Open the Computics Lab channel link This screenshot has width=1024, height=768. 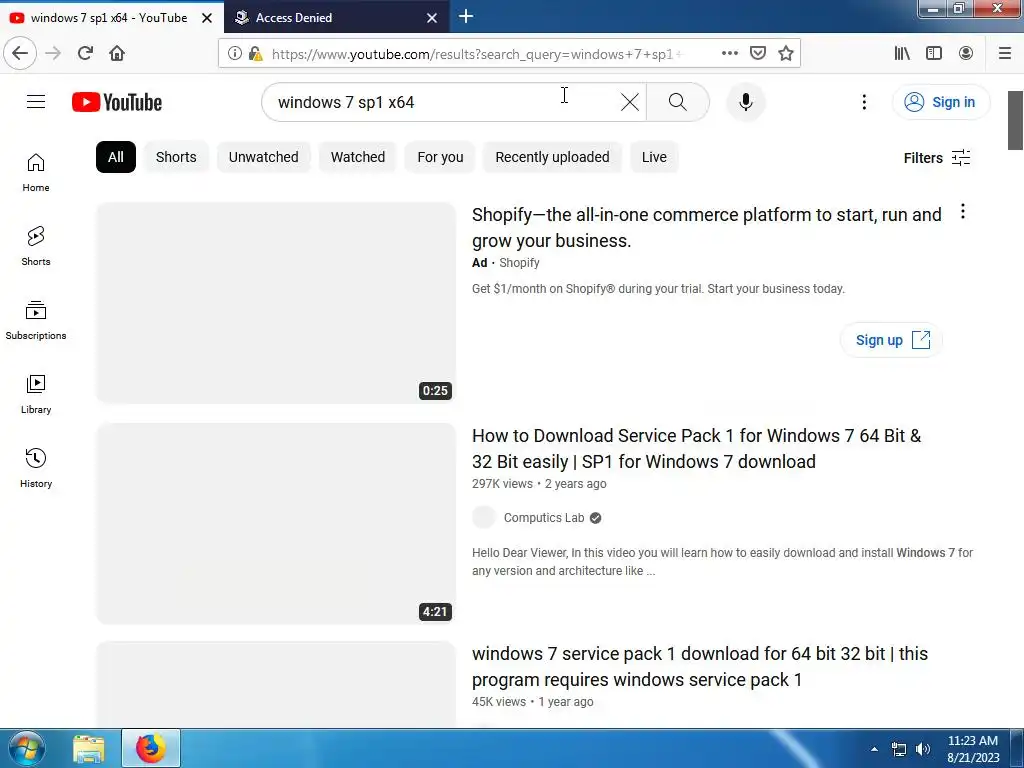tap(544, 518)
